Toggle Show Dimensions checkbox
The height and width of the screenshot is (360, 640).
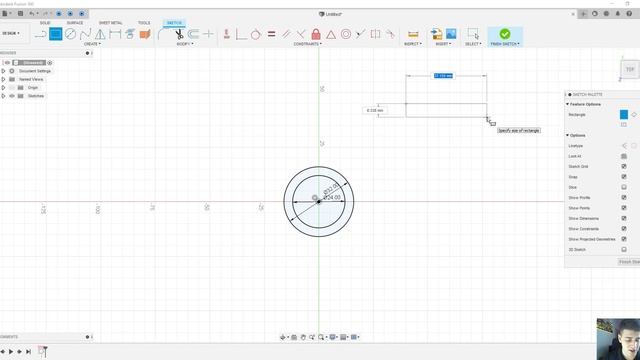point(624,218)
